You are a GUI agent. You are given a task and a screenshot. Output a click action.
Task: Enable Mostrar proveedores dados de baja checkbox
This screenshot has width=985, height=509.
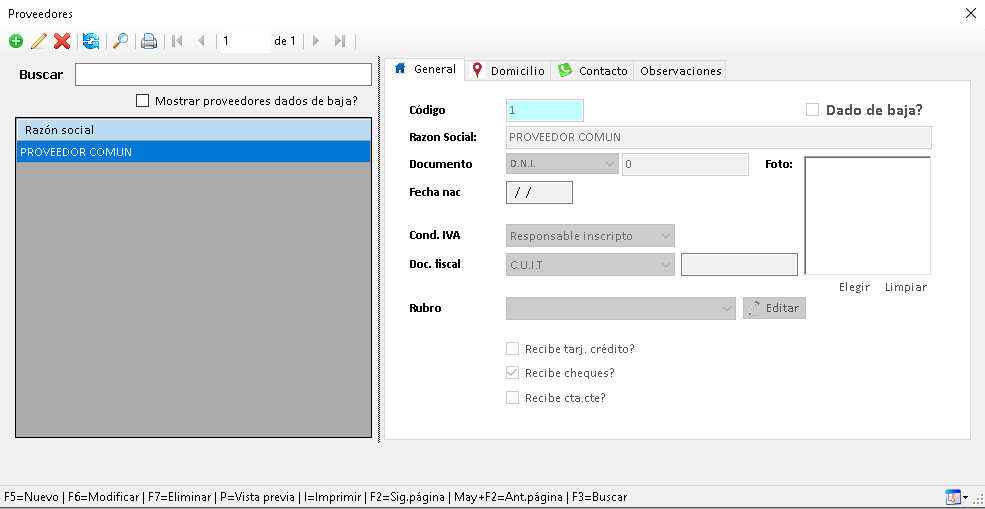pyautogui.click(x=142, y=100)
